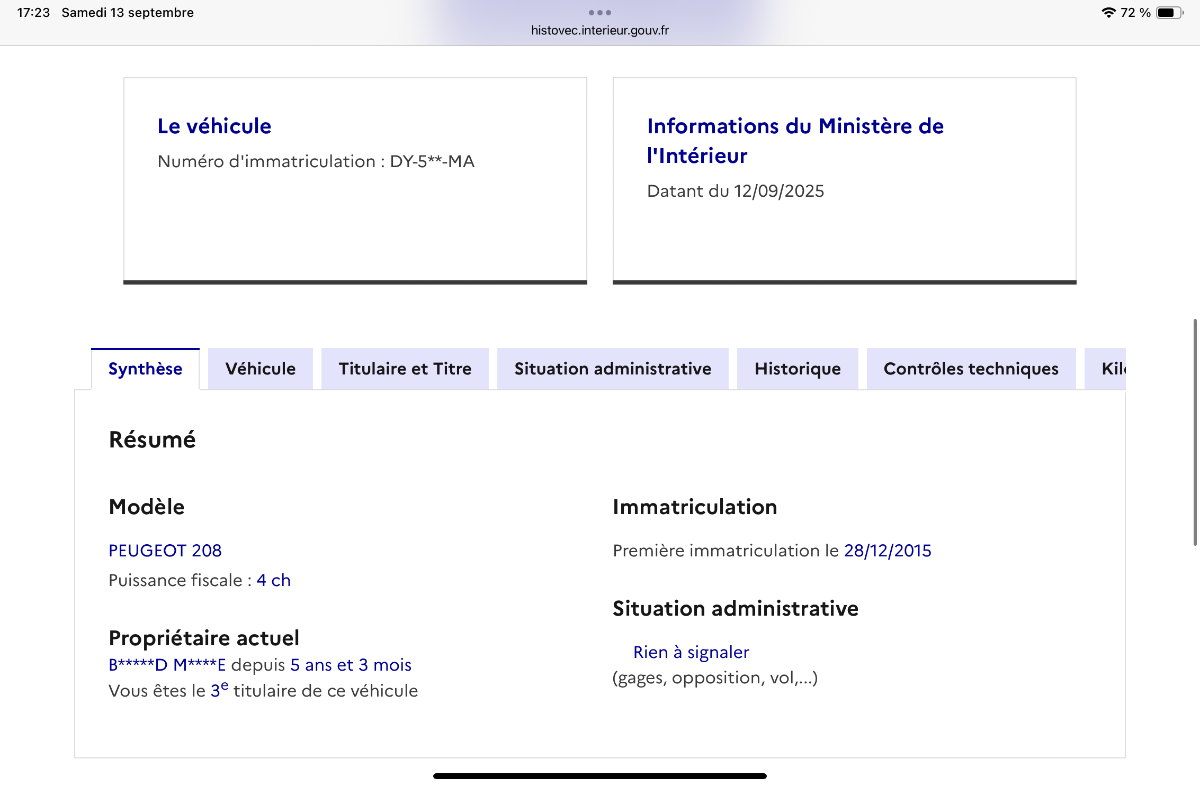Tap the three-dot multitasking icon
Viewport: 1200px width, 787px height.
600,12
